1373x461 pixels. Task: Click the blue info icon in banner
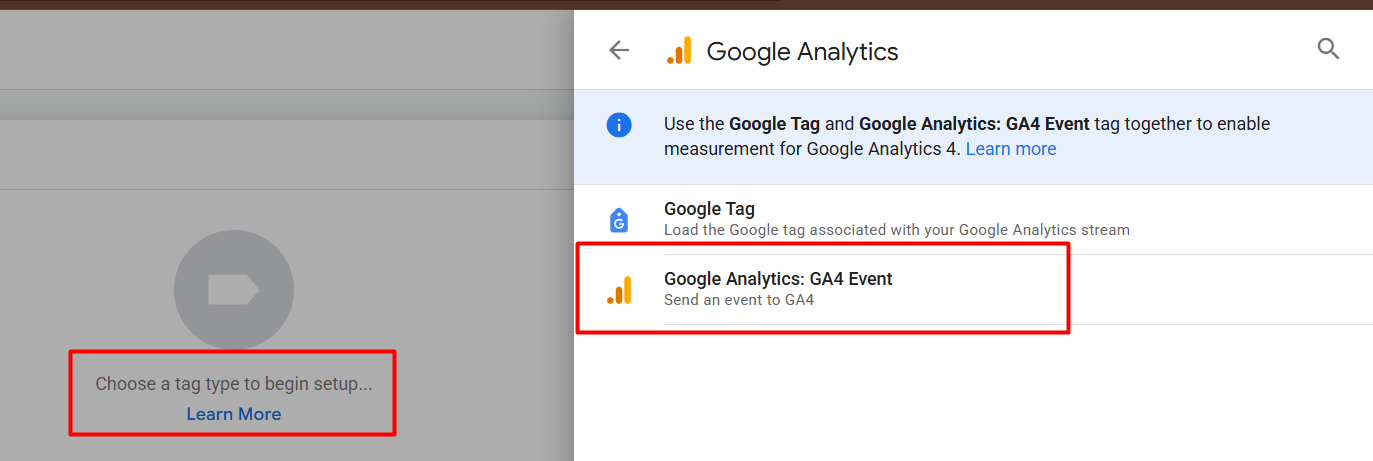pos(619,125)
